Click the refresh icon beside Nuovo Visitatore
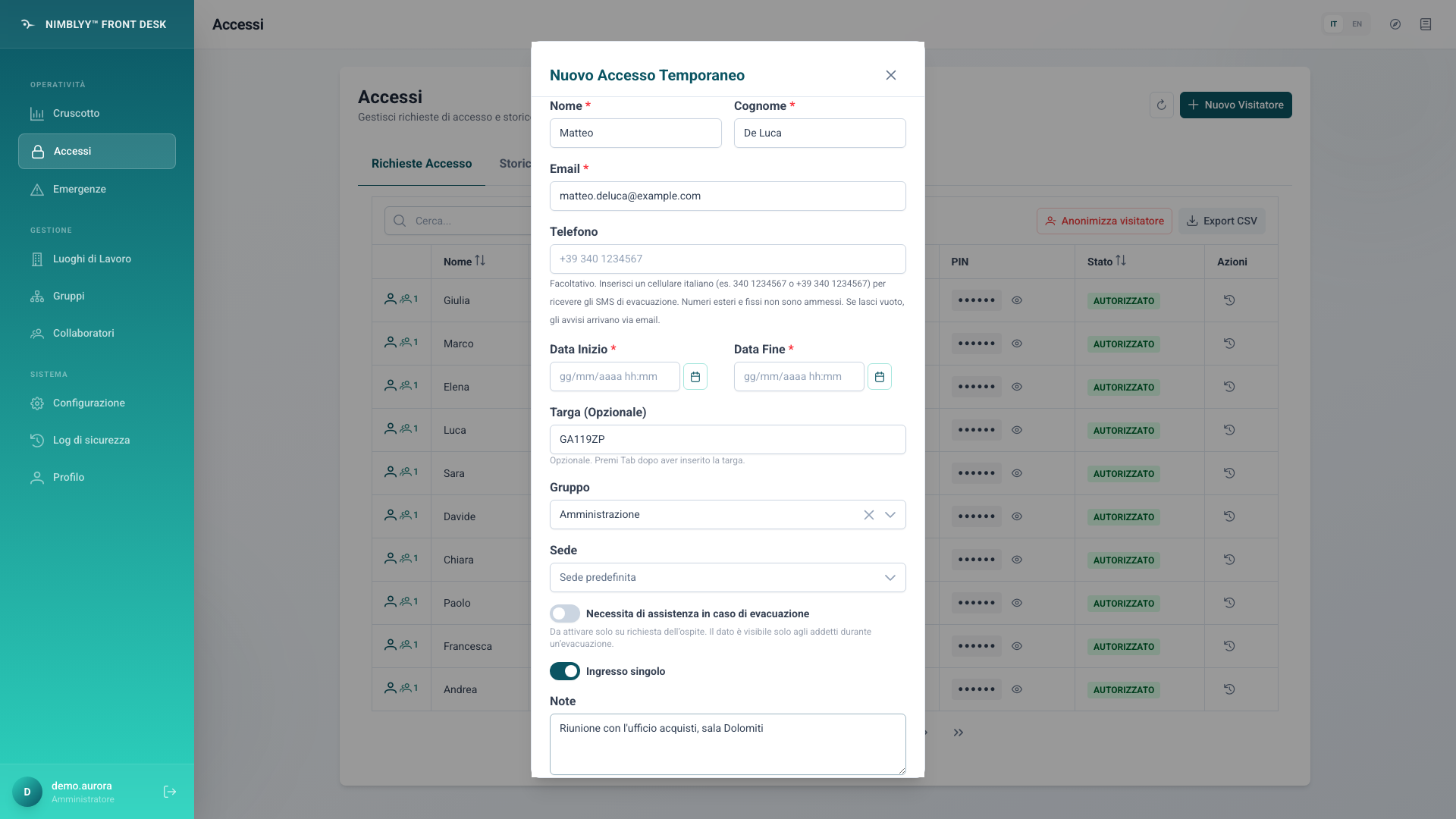The height and width of the screenshot is (819, 1456). pos(1161,105)
